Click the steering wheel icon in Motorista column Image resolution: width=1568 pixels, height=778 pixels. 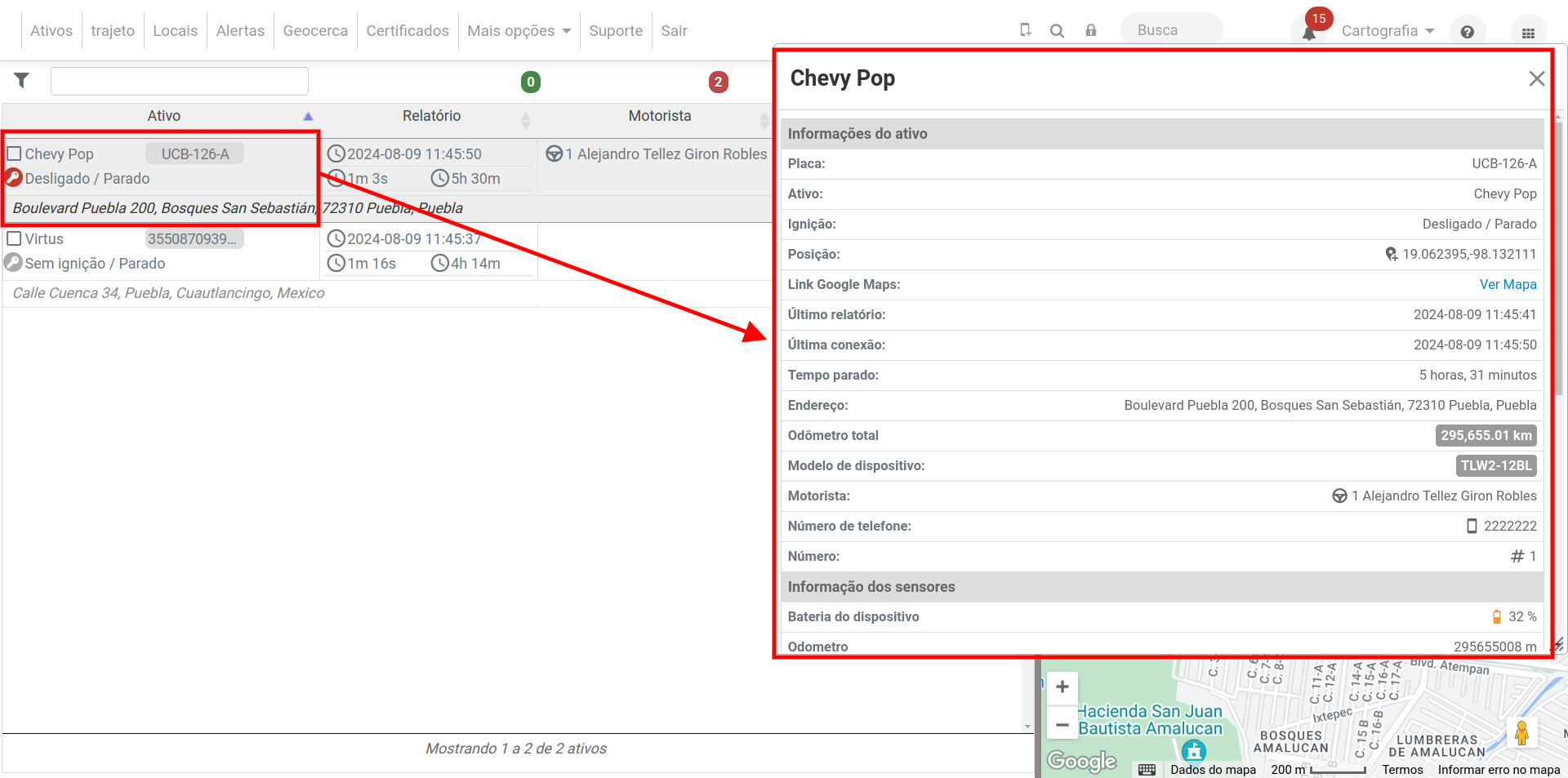(554, 153)
